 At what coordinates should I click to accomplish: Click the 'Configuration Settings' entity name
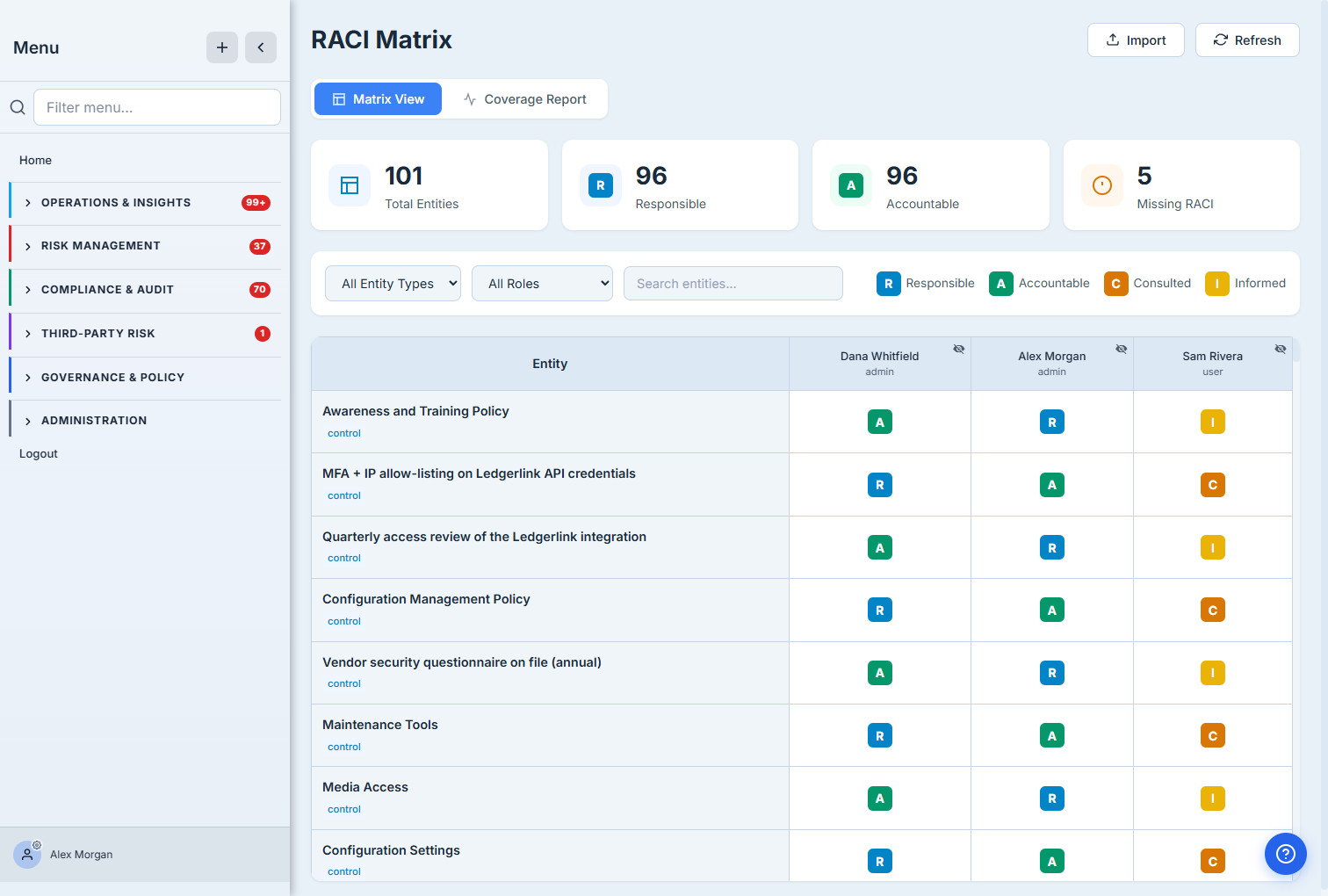click(391, 850)
